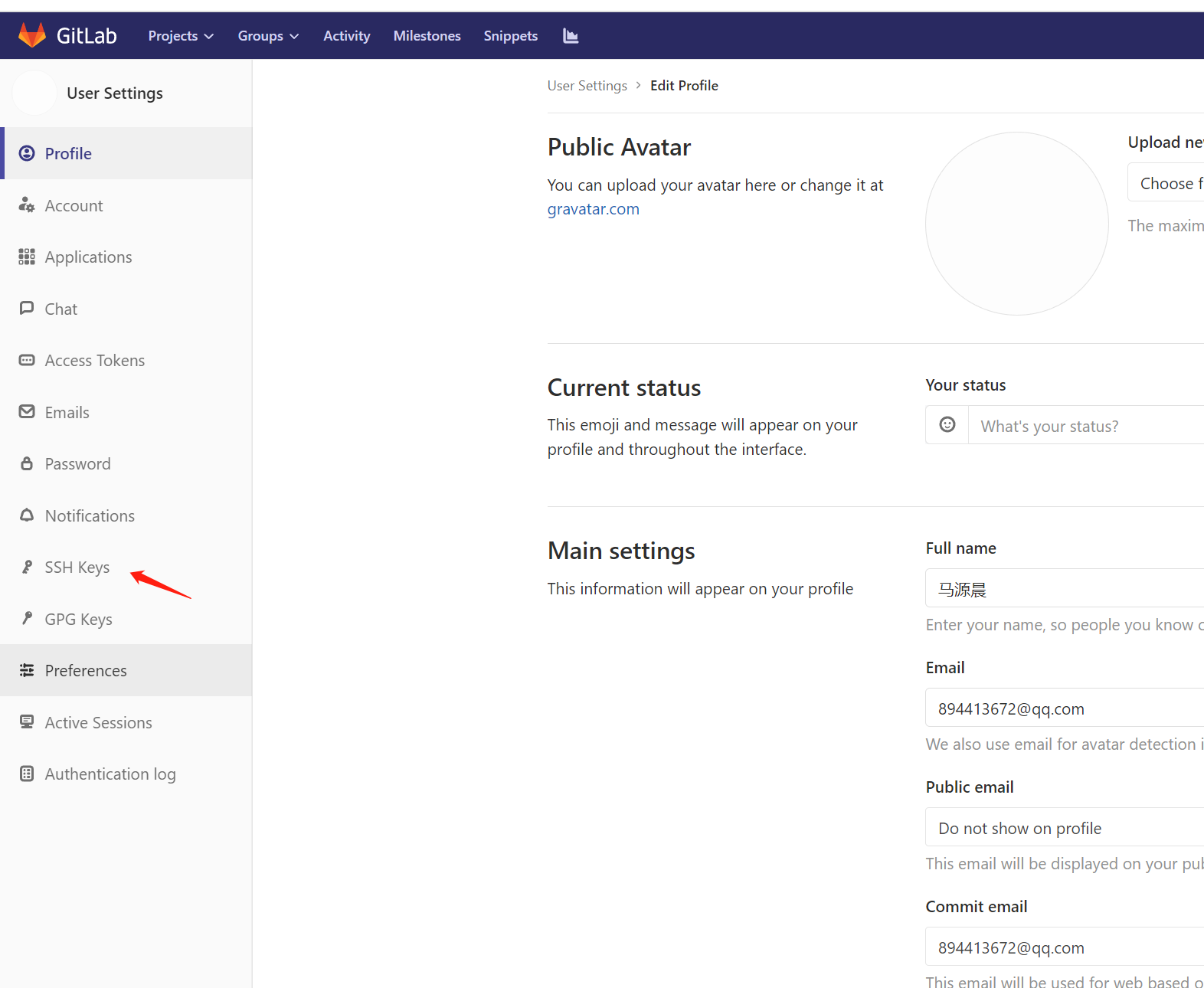This screenshot has height=988, width=1204.
Task: Open the Authentication log page
Action: coord(126,774)
